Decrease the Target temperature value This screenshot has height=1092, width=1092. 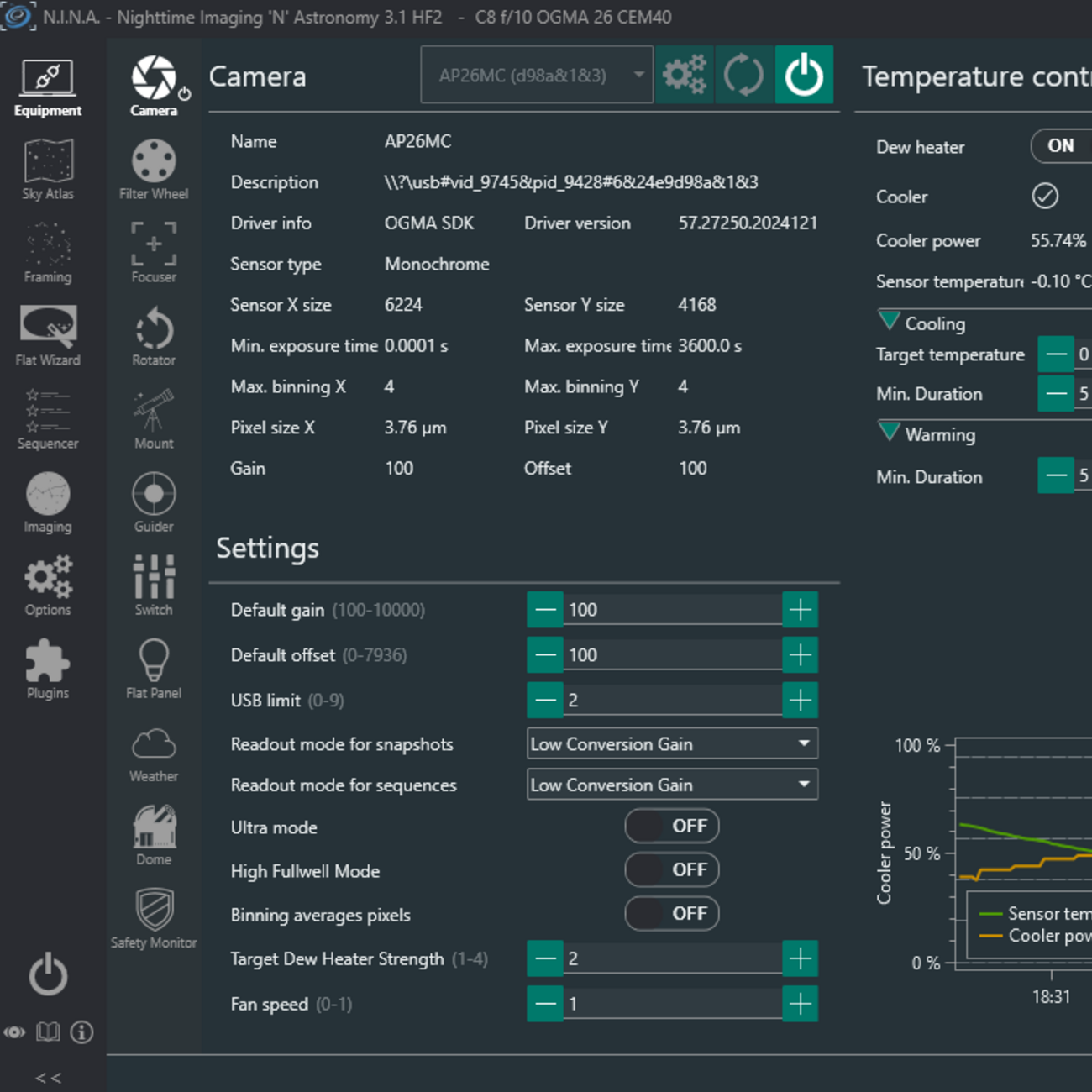point(1056,354)
